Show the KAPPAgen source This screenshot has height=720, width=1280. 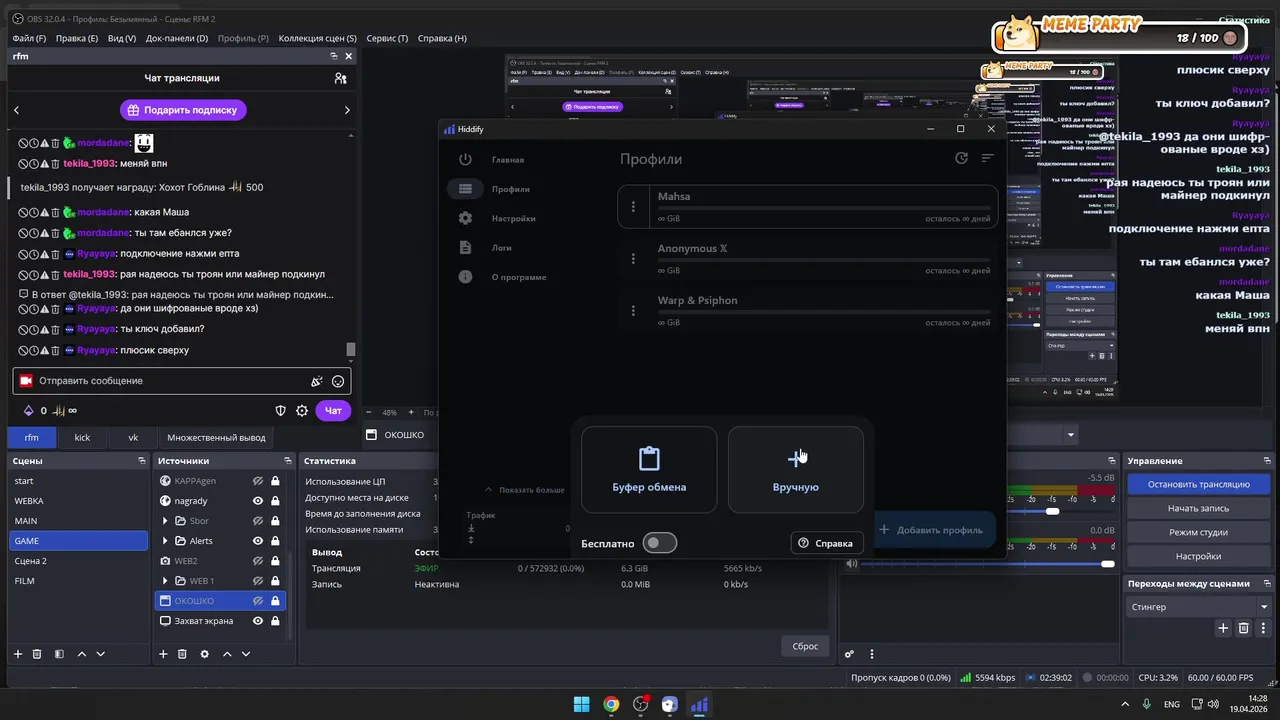(258, 481)
